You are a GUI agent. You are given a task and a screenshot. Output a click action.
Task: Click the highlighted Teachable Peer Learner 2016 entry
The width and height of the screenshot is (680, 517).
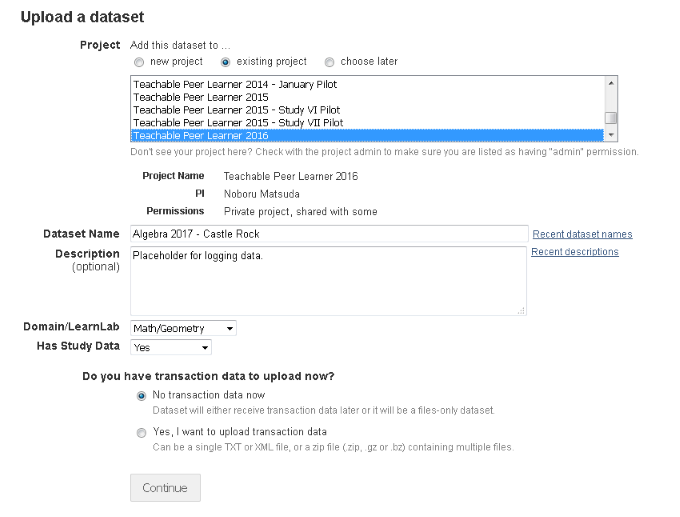pos(200,135)
